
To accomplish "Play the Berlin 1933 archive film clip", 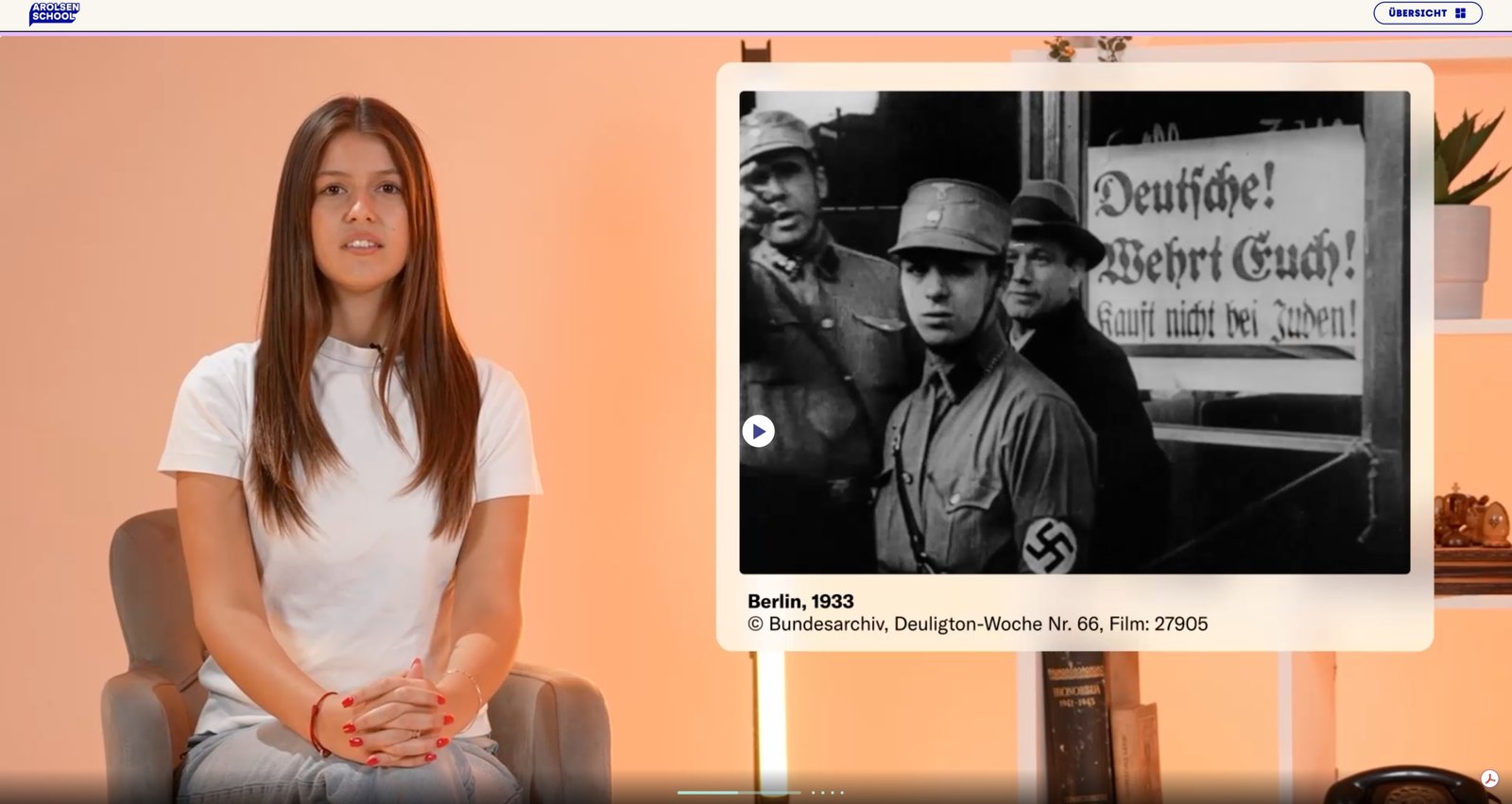I will (758, 431).
